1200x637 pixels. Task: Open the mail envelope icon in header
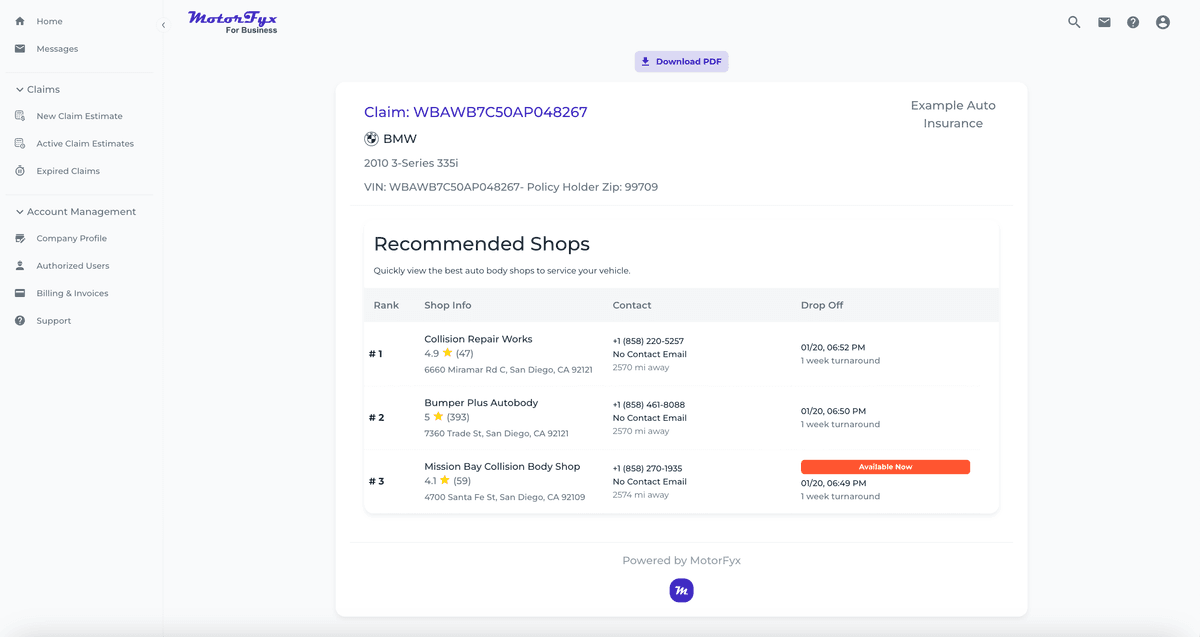[1104, 22]
